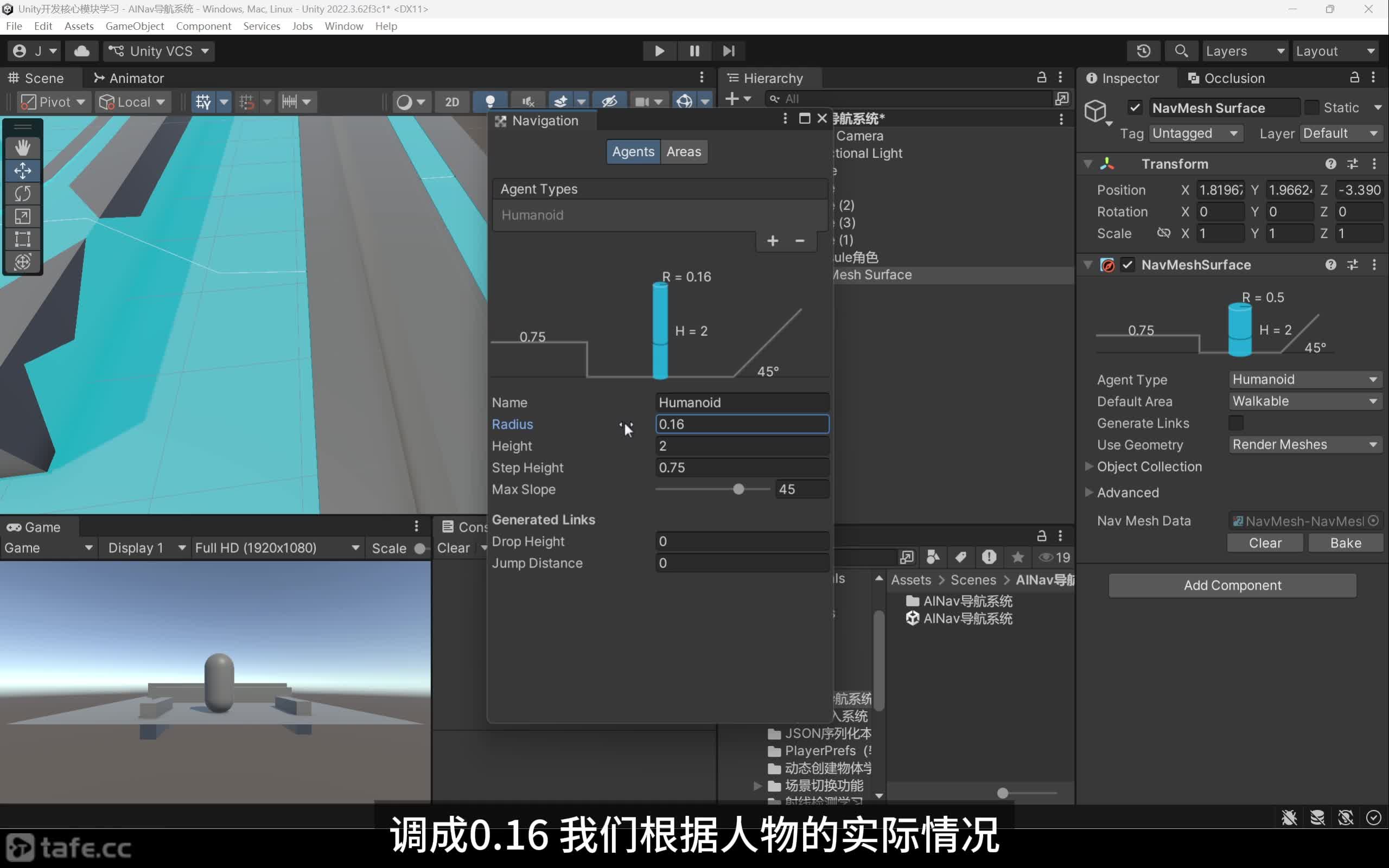Click the Play button

pyautogui.click(x=659, y=51)
